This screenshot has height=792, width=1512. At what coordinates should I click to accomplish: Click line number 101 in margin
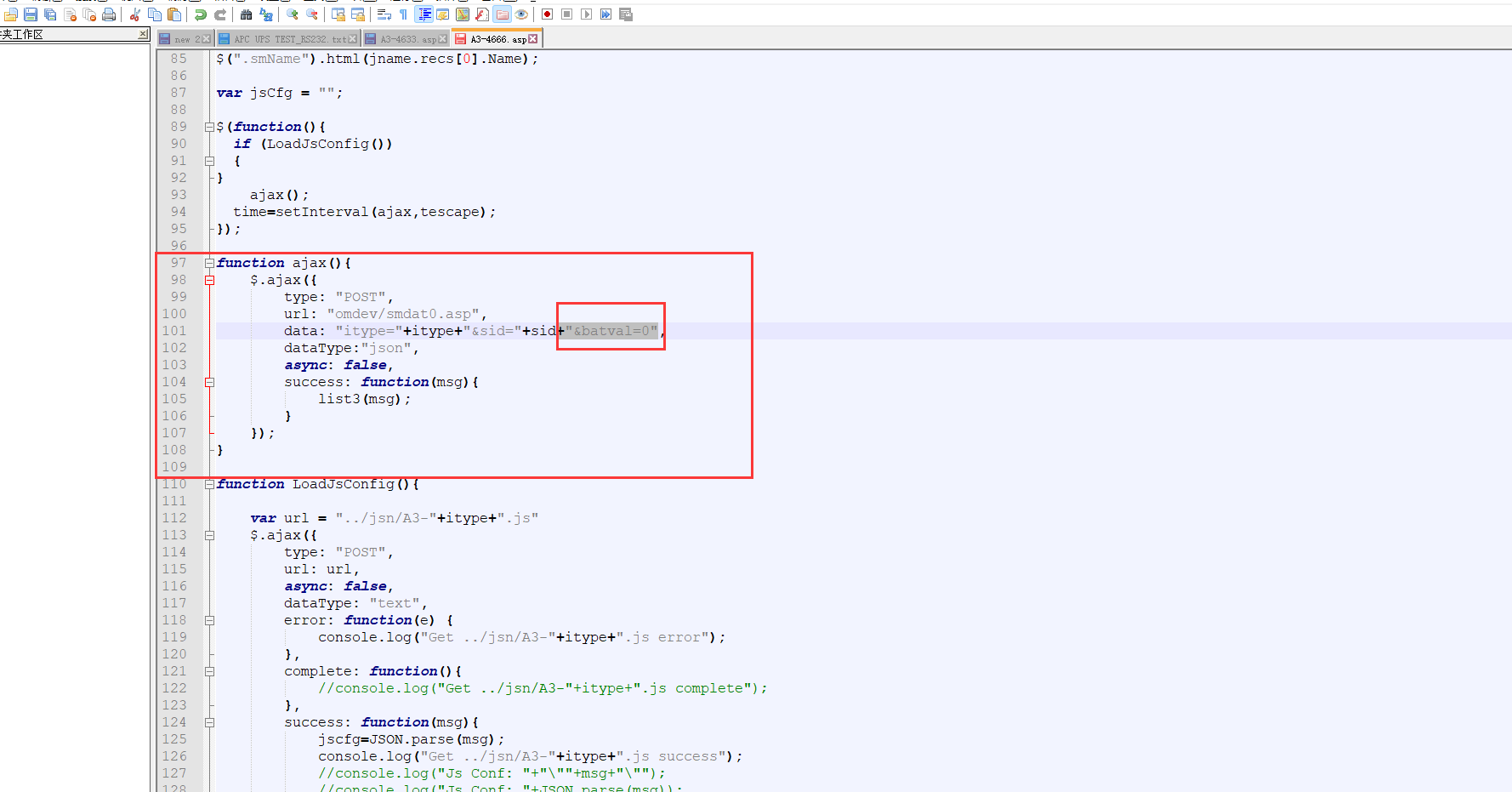click(174, 331)
